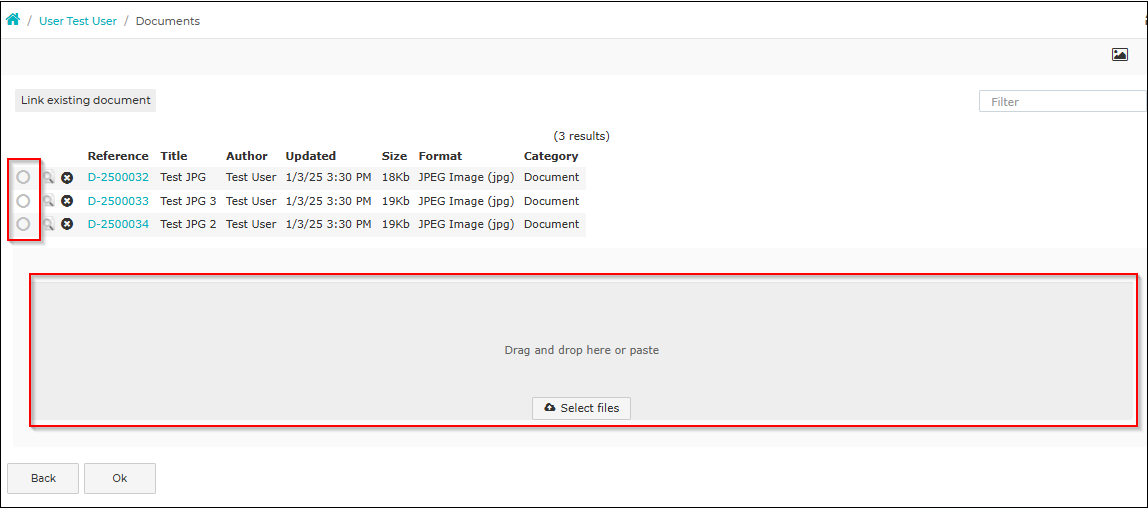Click the Documents breadcrumb text
The width and height of the screenshot is (1148, 509).
tap(168, 21)
